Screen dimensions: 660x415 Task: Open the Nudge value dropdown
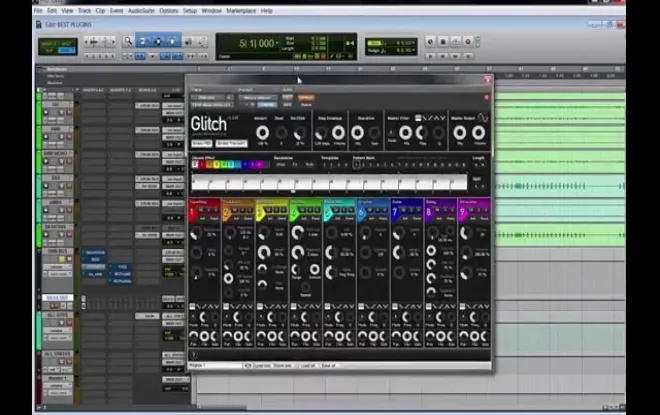click(x=414, y=51)
